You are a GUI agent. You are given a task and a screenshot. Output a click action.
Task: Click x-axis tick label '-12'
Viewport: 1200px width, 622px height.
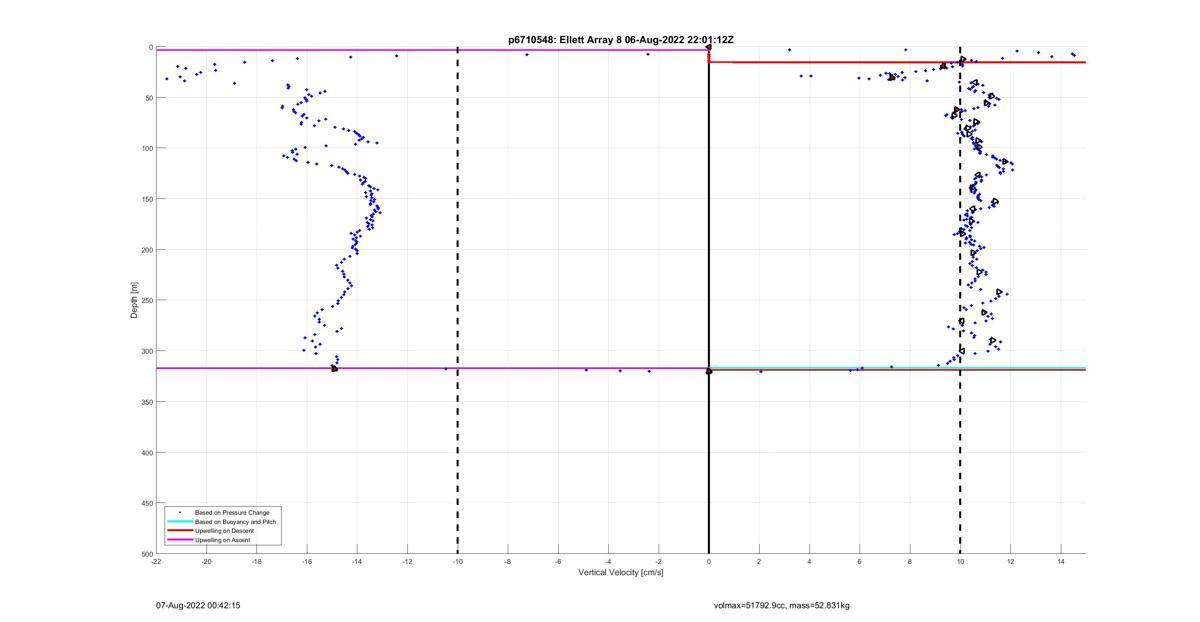[407, 561]
